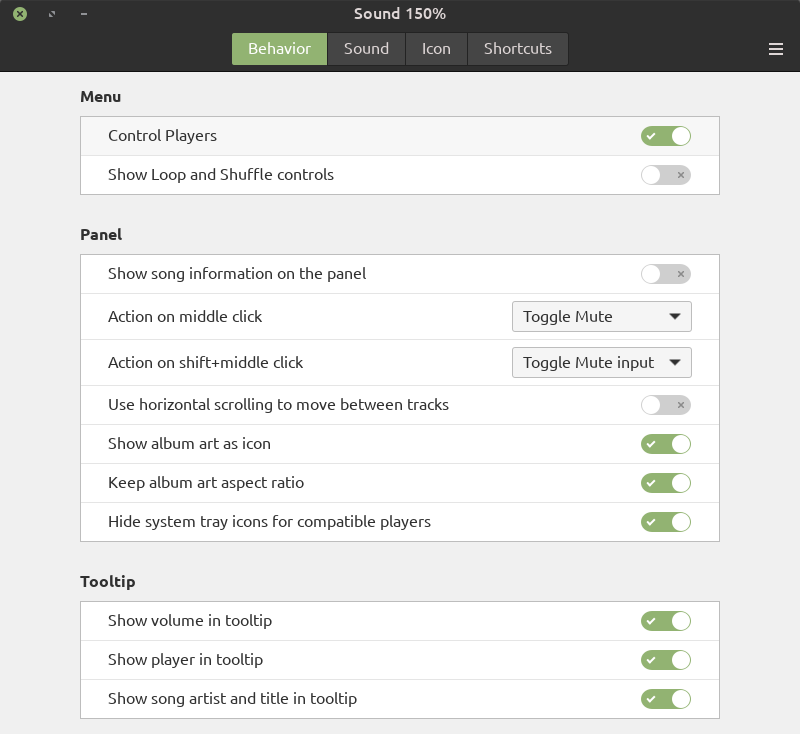Viewport: 800px width, 734px height.
Task: Toggle Show player in tooltip off
Action: tap(666, 660)
